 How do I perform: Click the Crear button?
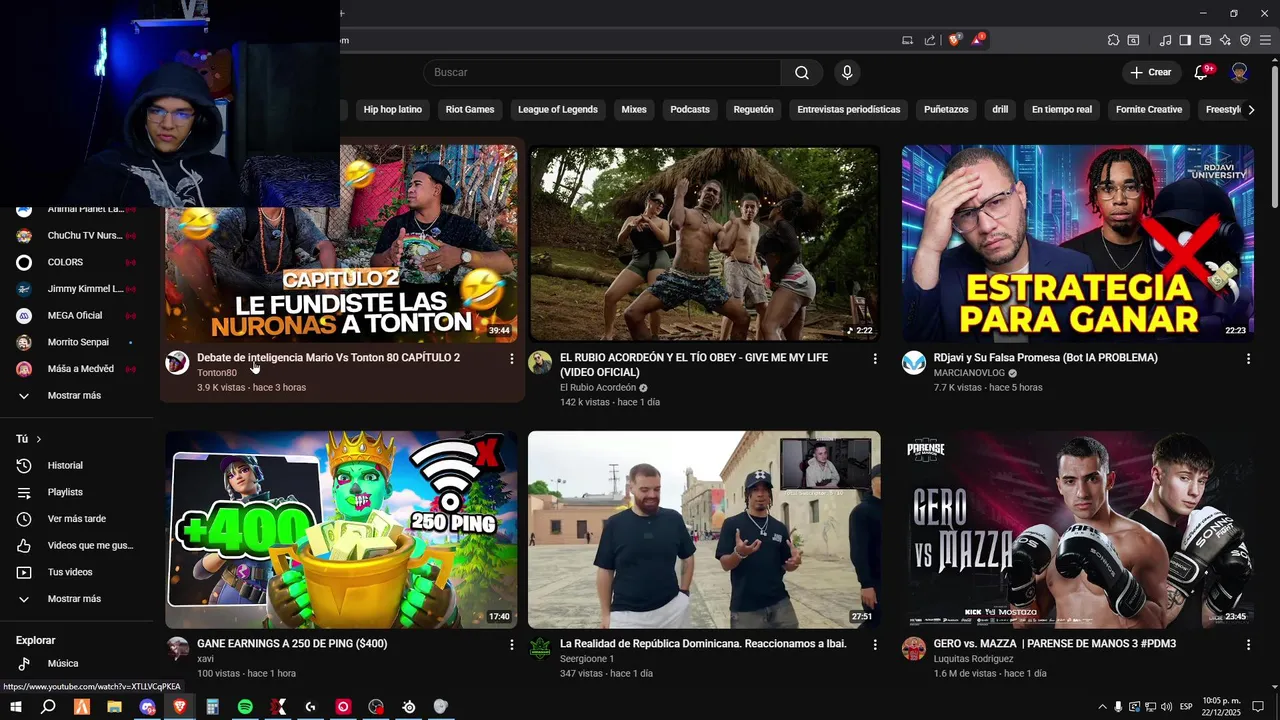click(x=1150, y=72)
